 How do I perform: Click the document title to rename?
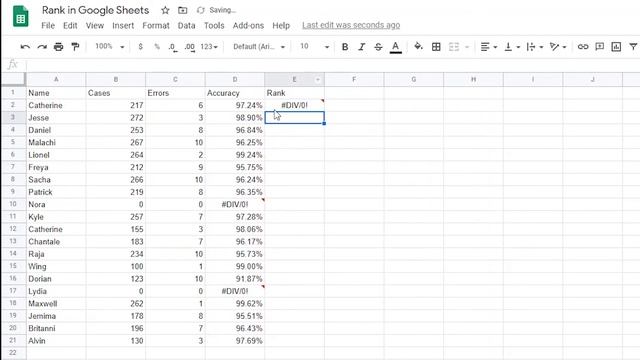pos(96,10)
